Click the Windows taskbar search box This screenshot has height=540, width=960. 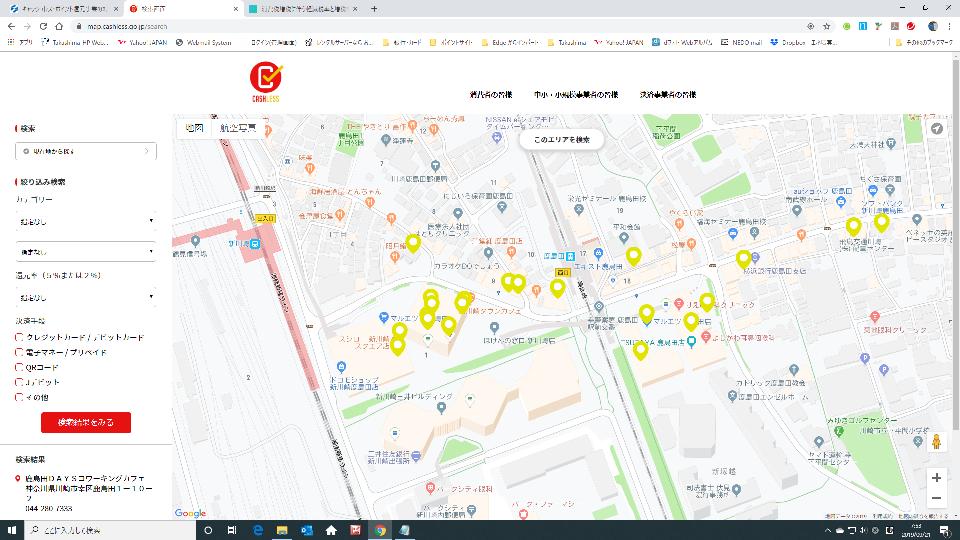(110, 530)
